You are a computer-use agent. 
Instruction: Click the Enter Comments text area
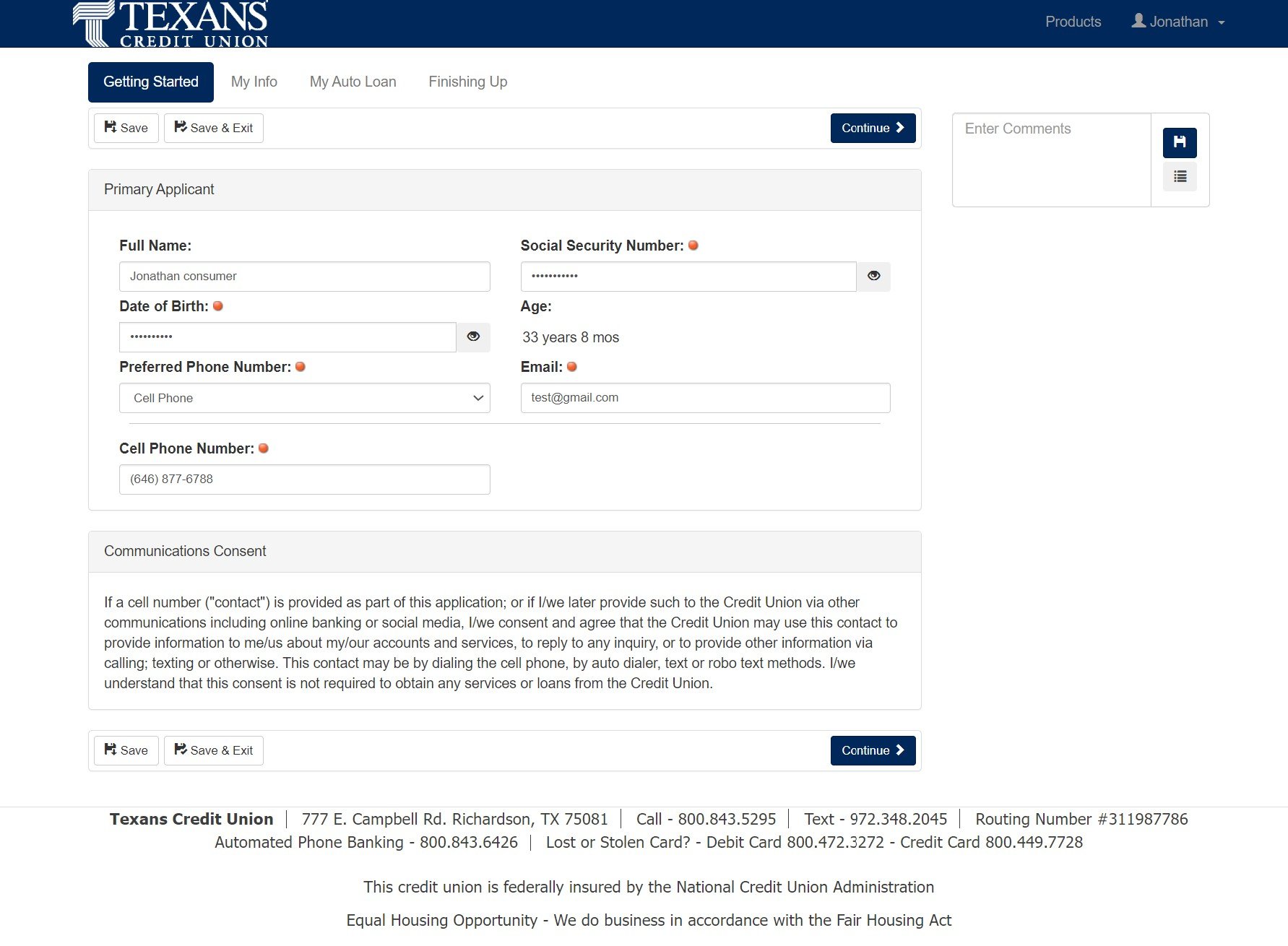tap(1052, 160)
